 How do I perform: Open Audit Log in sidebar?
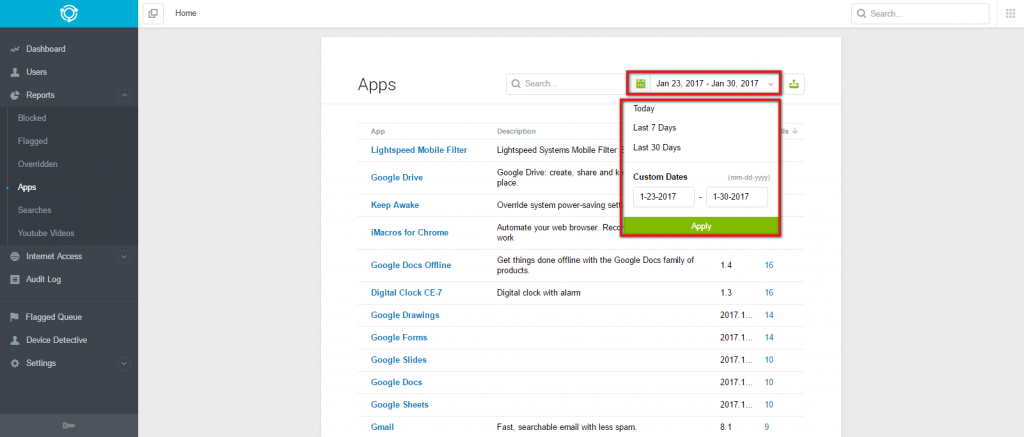click(x=44, y=280)
